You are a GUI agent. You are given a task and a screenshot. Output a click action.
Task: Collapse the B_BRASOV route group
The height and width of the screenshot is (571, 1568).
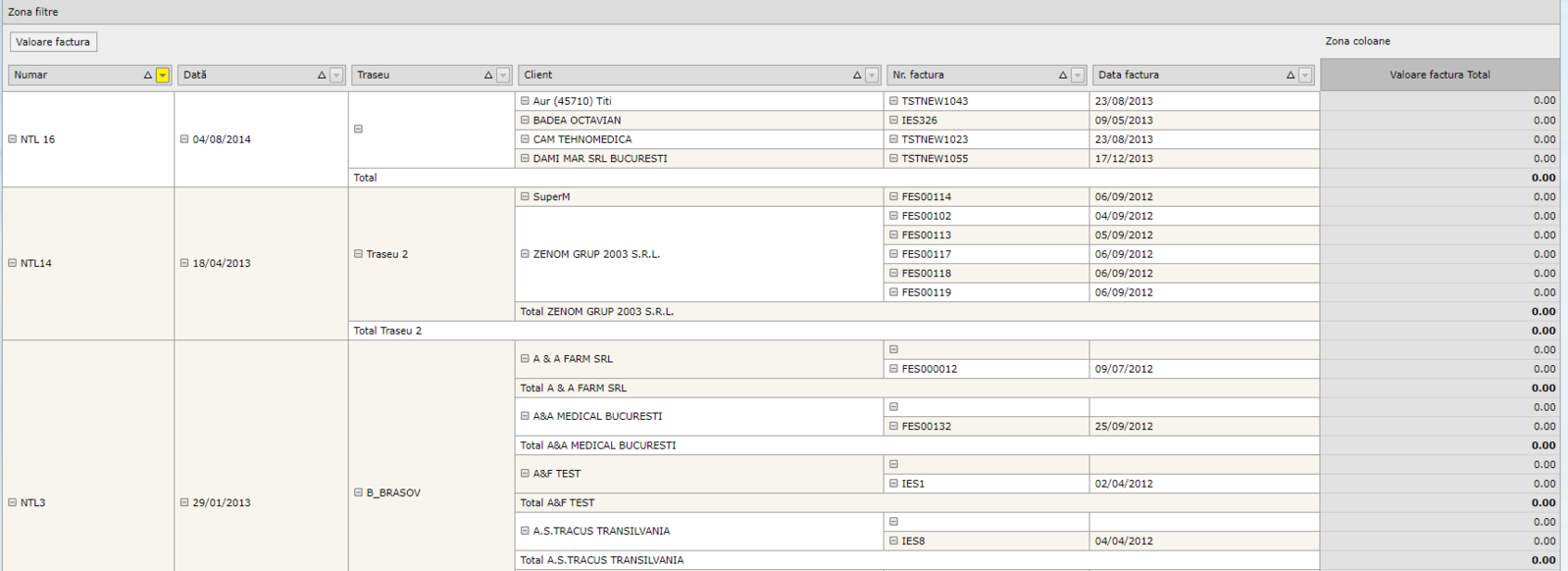358,493
